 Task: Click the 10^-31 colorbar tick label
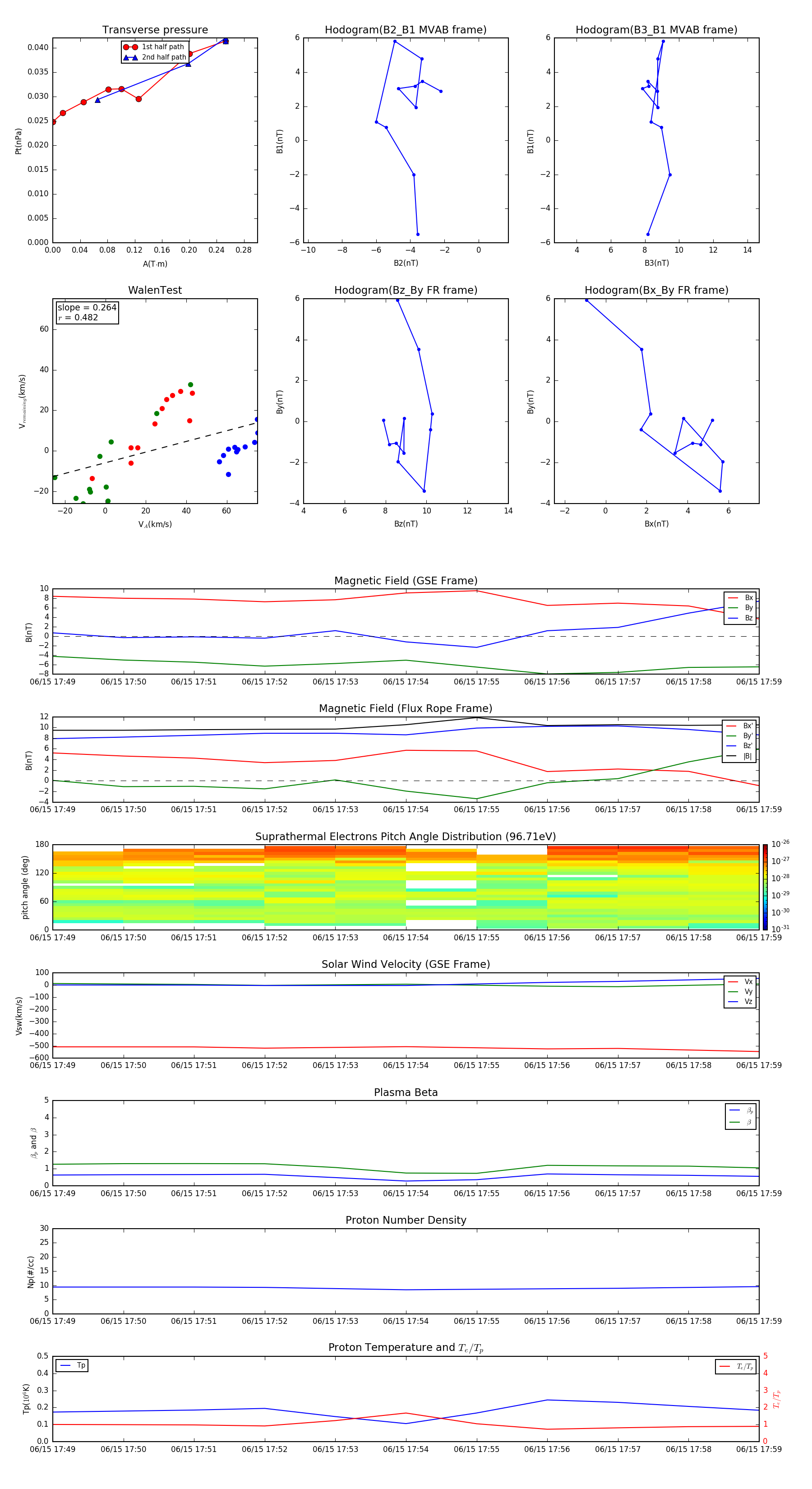[x=780, y=929]
